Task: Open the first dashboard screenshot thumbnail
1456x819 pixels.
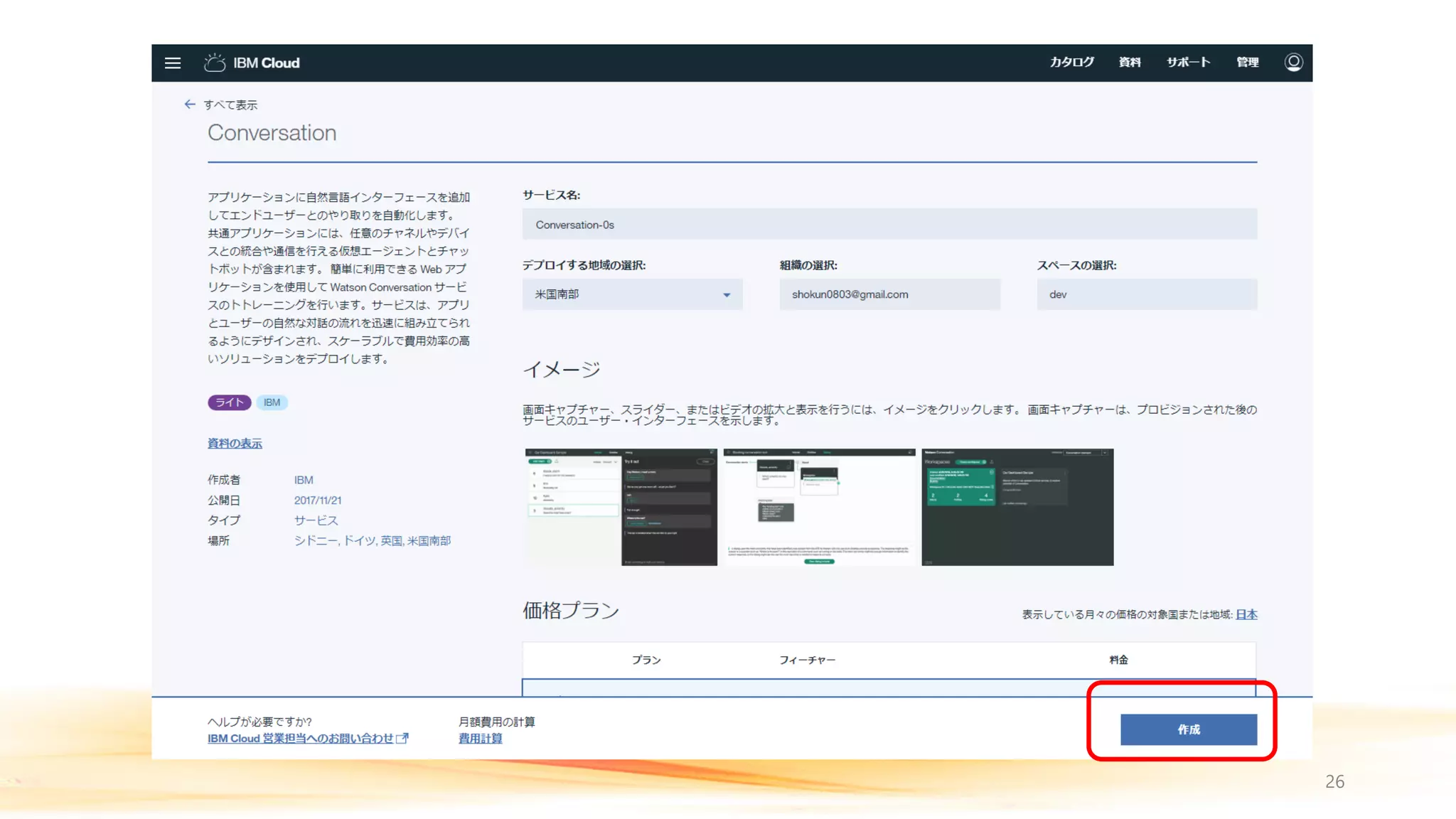Action: (x=621, y=507)
